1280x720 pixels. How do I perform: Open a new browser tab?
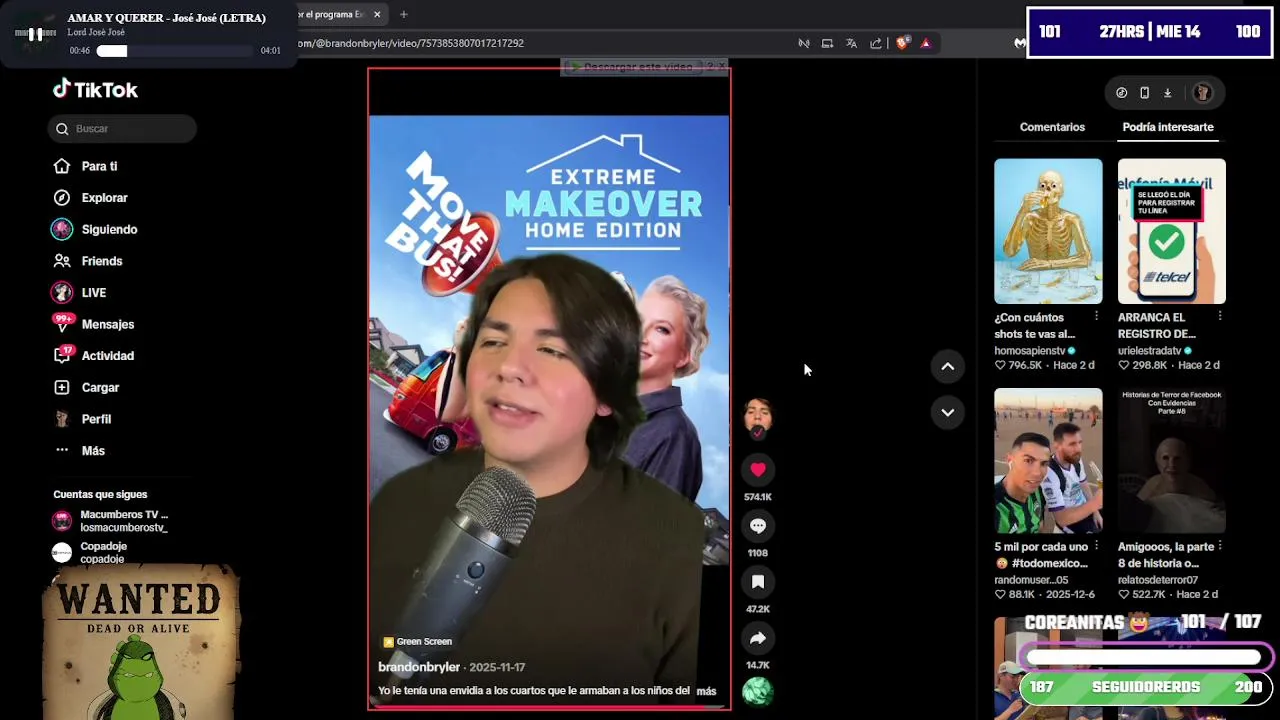(404, 15)
